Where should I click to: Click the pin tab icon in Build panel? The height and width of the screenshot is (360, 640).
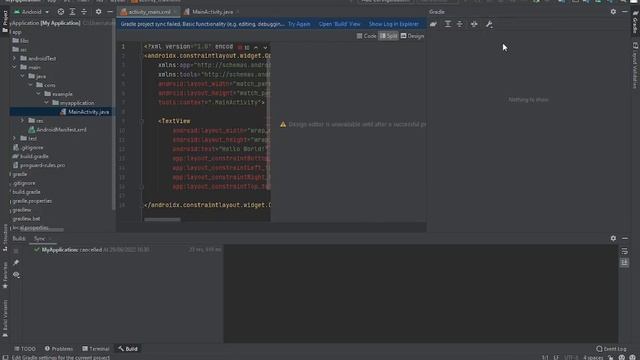pyautogui.click(x=16, y=262)
